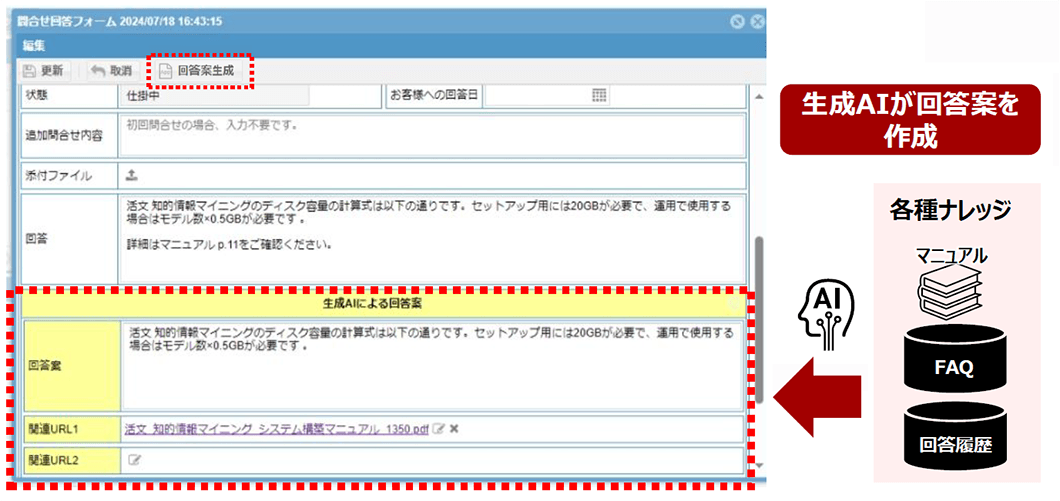
Task: Close the 問合せ回答フォーム window
Action: 757,22
